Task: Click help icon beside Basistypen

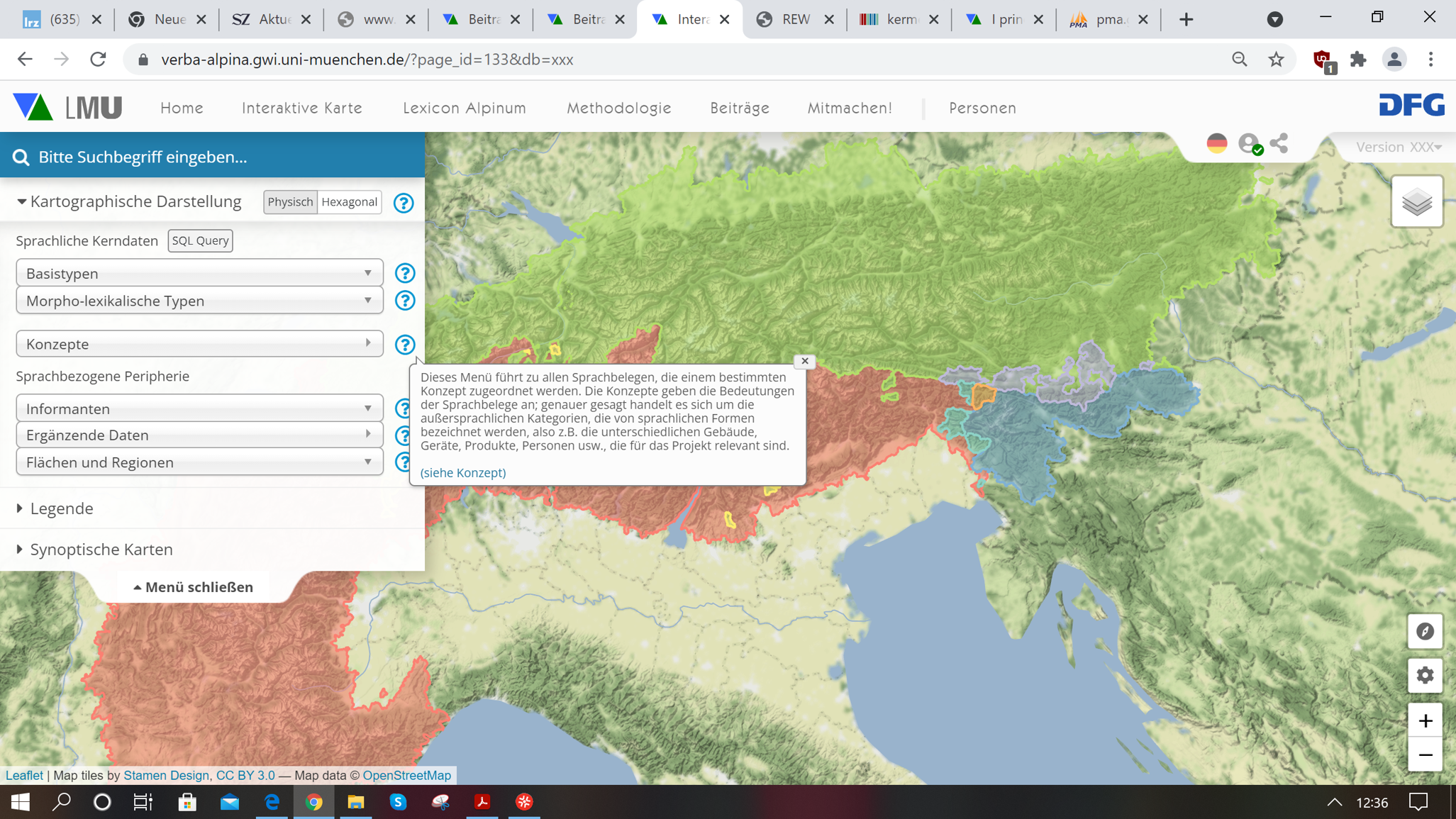Action: click(404, 273)
